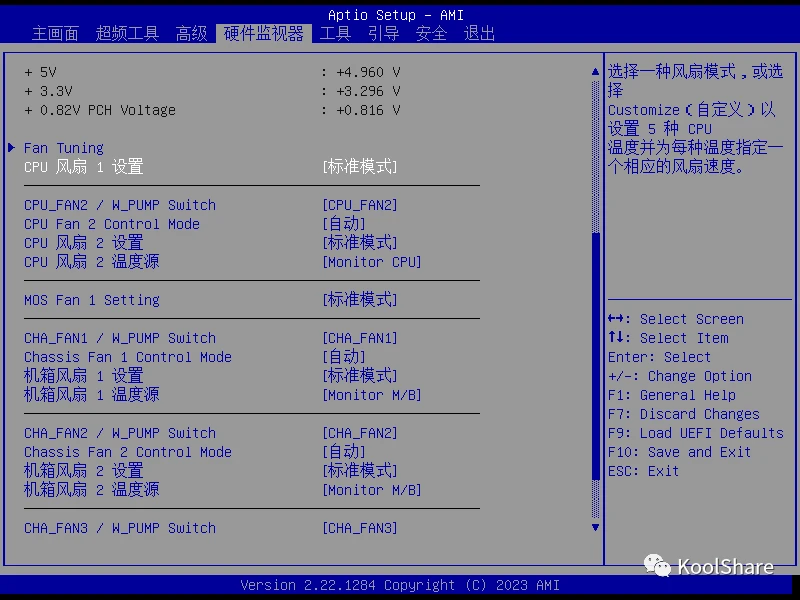This screenshot has width=800, height=600.
Task: Click the scrollbar up arrow
Action: (x=595, y=71)
